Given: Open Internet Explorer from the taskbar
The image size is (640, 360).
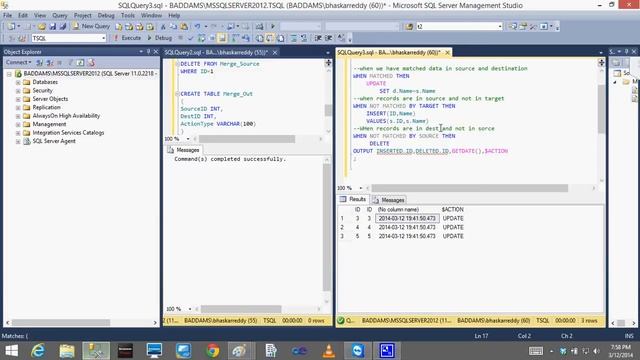Looking at the screenshot, I should 38,351.
